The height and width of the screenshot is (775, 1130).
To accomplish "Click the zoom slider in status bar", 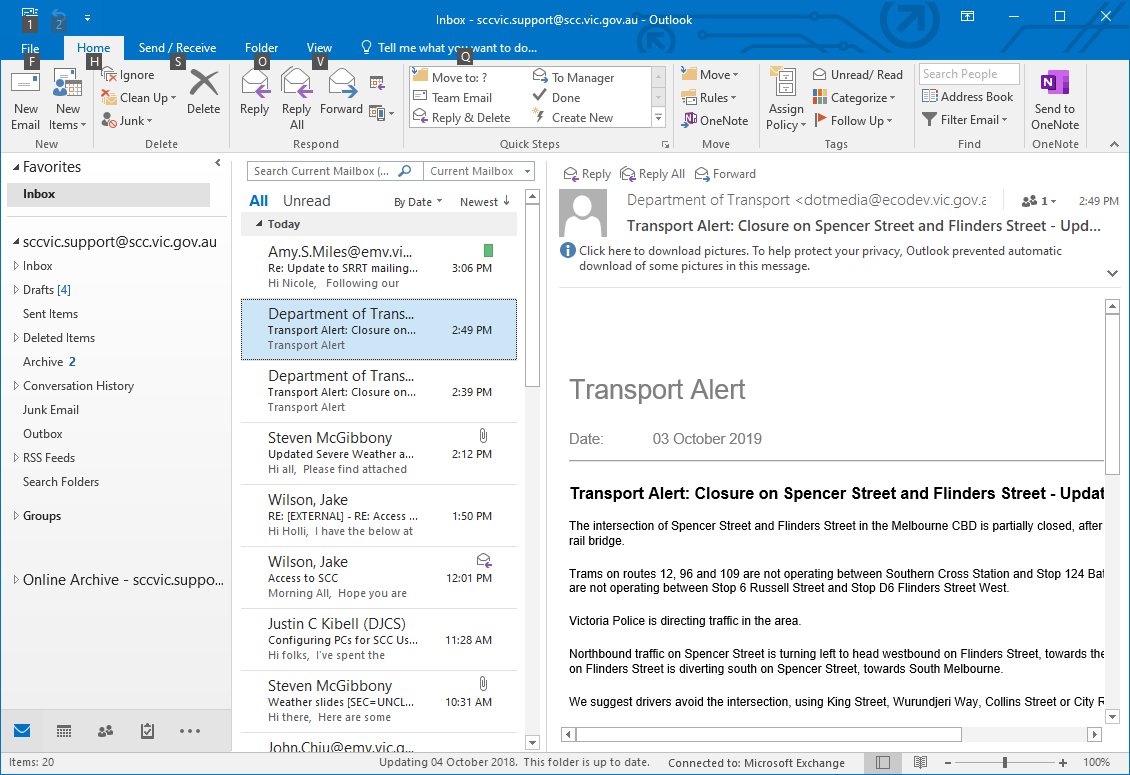I will (1003, 763).
